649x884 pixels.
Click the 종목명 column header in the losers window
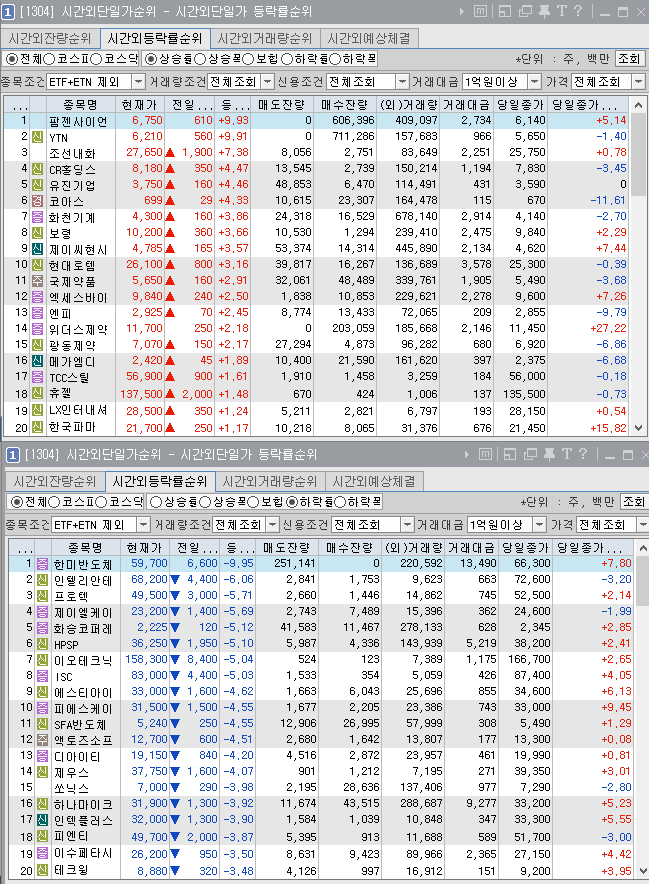tap(86, 547)
